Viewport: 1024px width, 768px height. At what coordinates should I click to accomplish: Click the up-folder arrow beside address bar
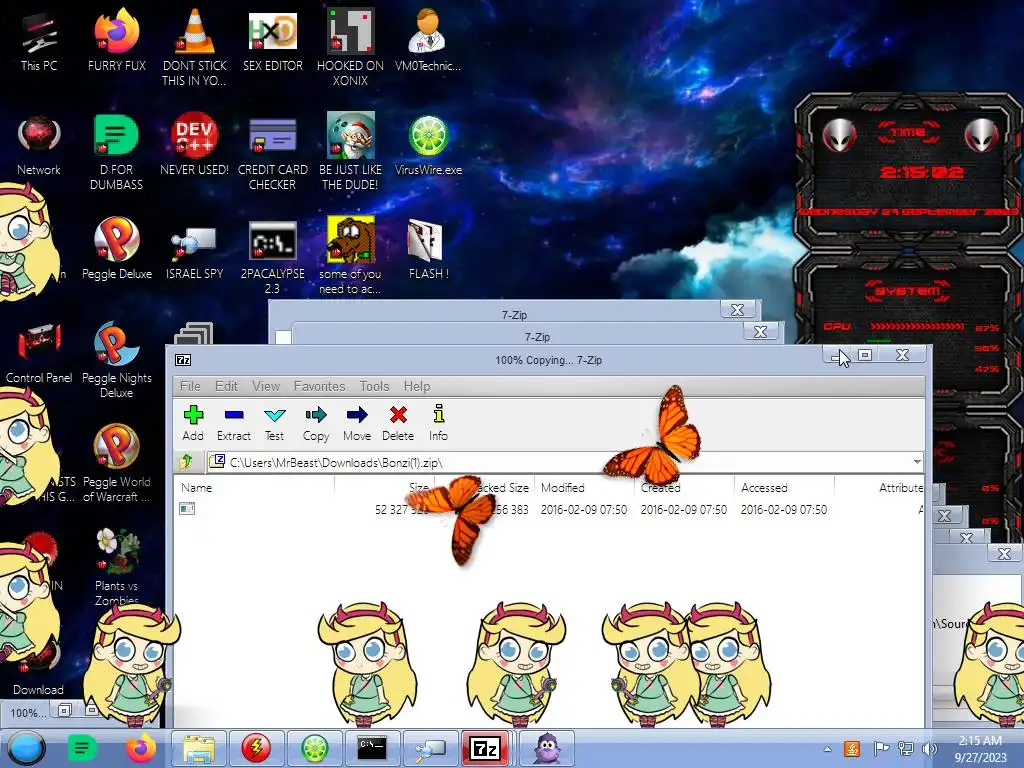point(187,462)
